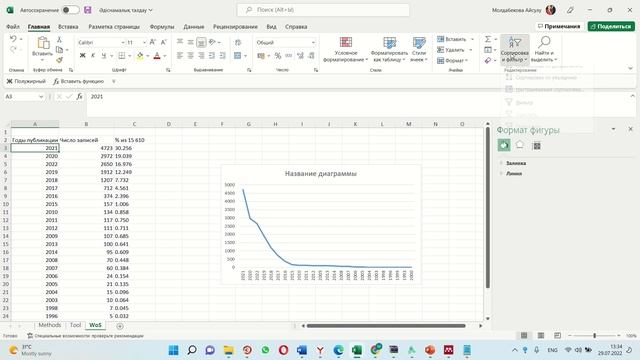Image resolution: width=640 pixels, height=360 pixels.
Task: Click Вставить функцию on quick toolbar
Action: [x=78, y=81]
